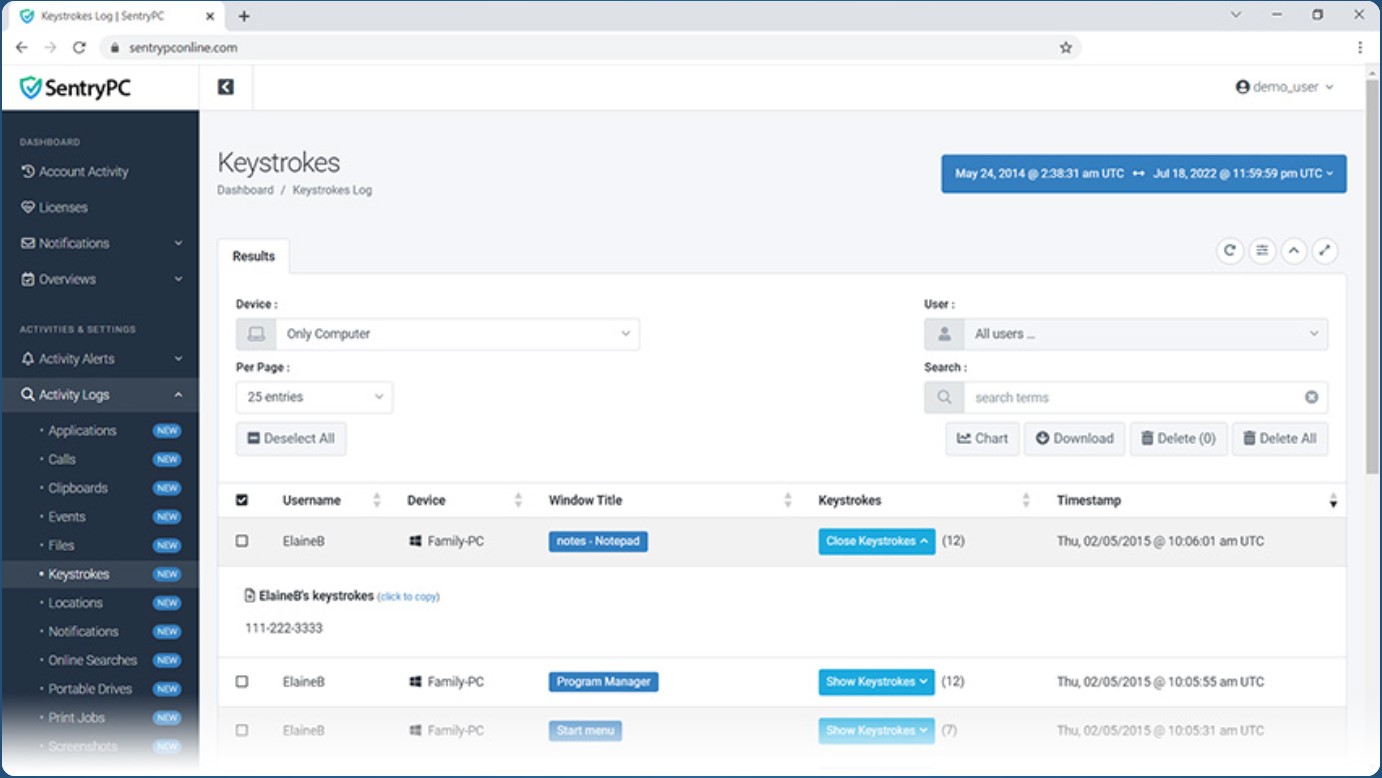The height and width of the screenshot is (778, 1382).
Task: Expand the Per Page entries dropdown
Action: coord(313,397)
